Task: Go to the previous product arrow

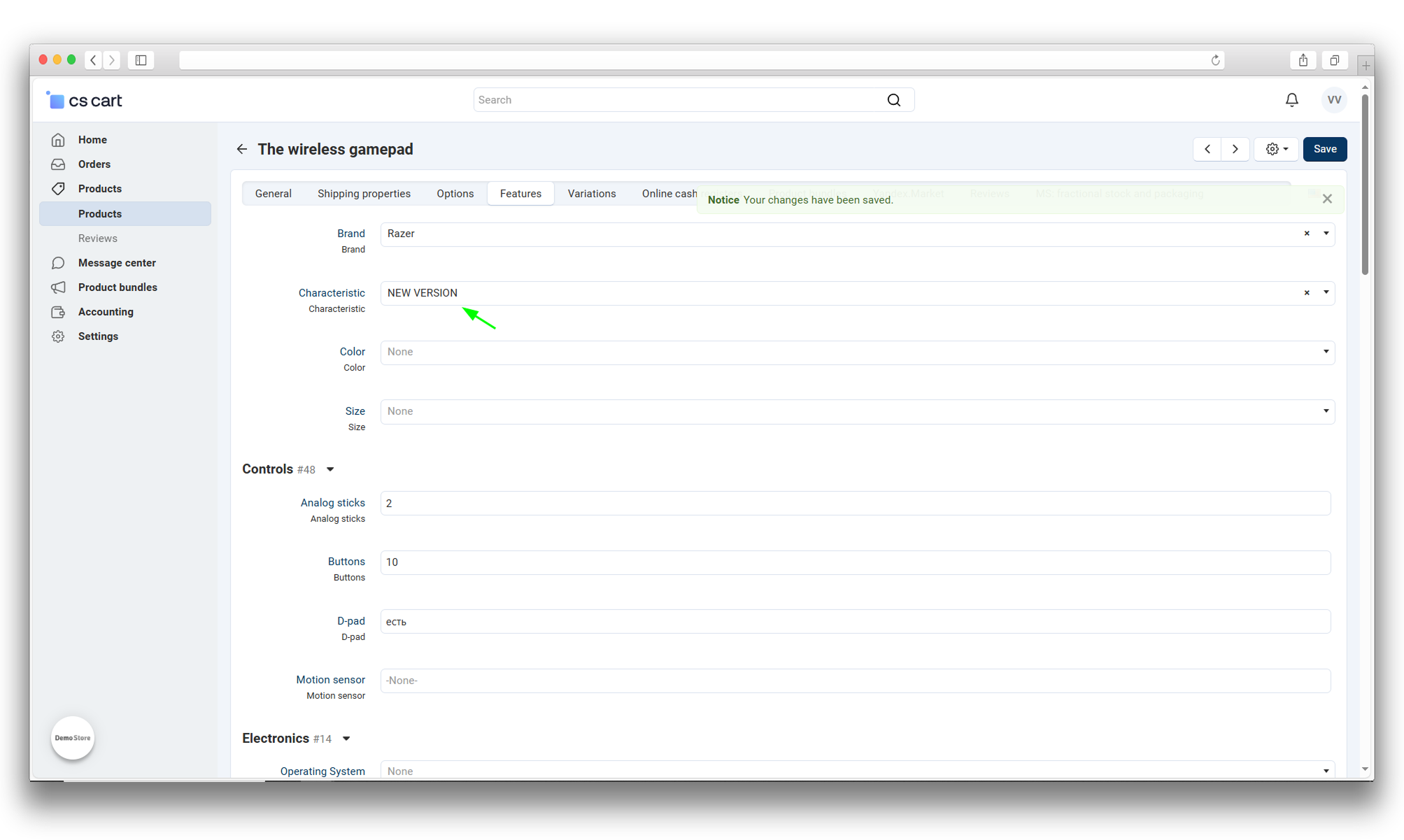Action: click(x=1207, y=149)
